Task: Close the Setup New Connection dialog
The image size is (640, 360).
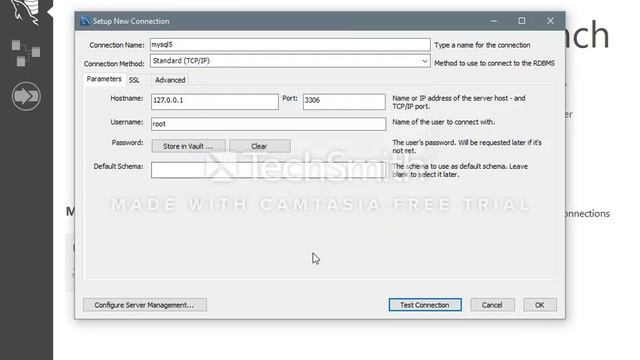Action: click(x=551, y=21)
